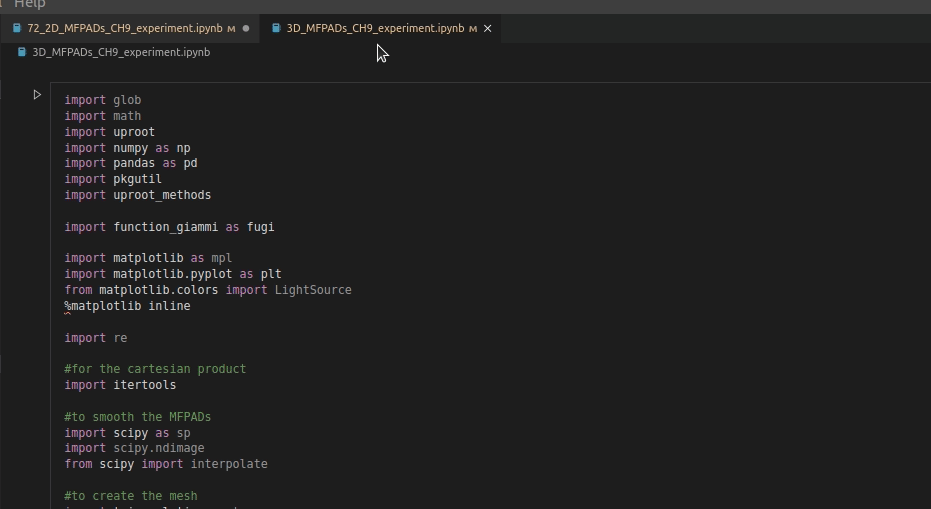This screenshot has height=509, width=931.
Task: Click 'import matplotlib as mpl' line
Action: click(148, 258)
